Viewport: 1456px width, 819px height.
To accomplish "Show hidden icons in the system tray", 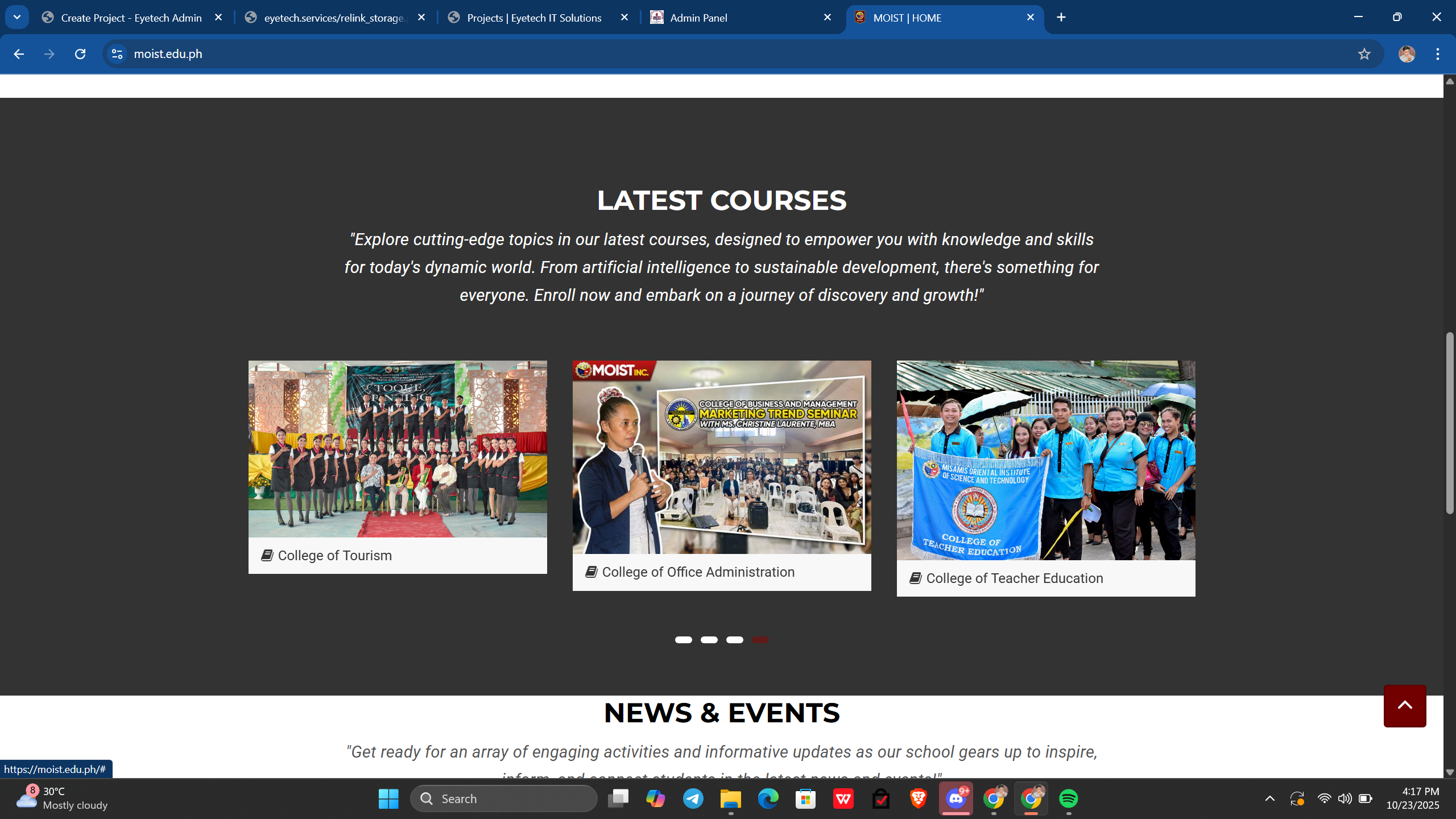I will click(1269, 799).
